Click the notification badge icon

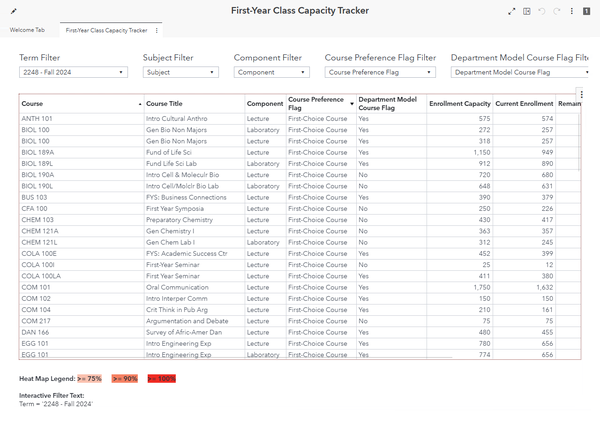point(586,11)
